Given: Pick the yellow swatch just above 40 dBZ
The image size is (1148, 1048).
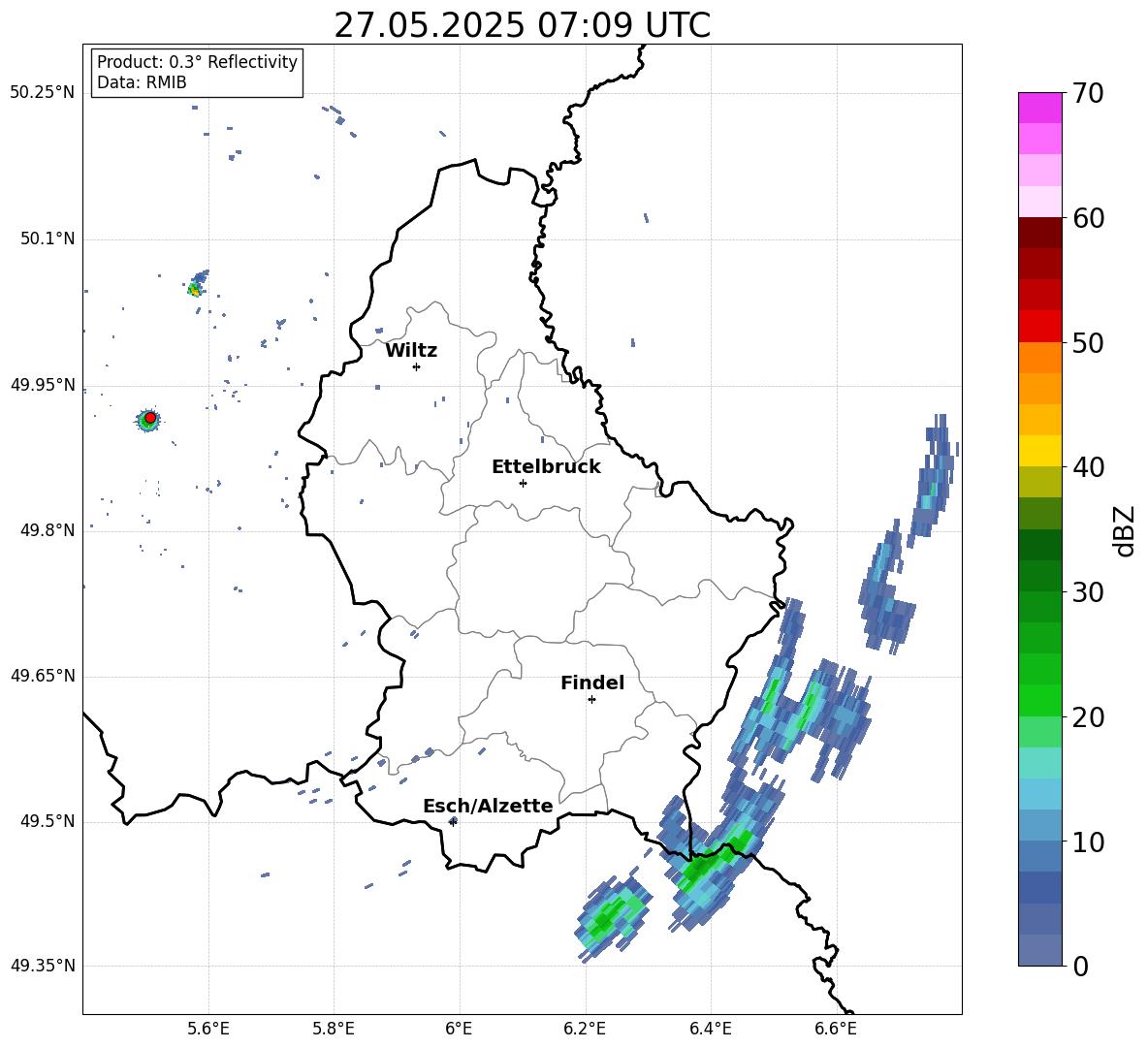Looking at the screenshot, I should pos(1039,451).
